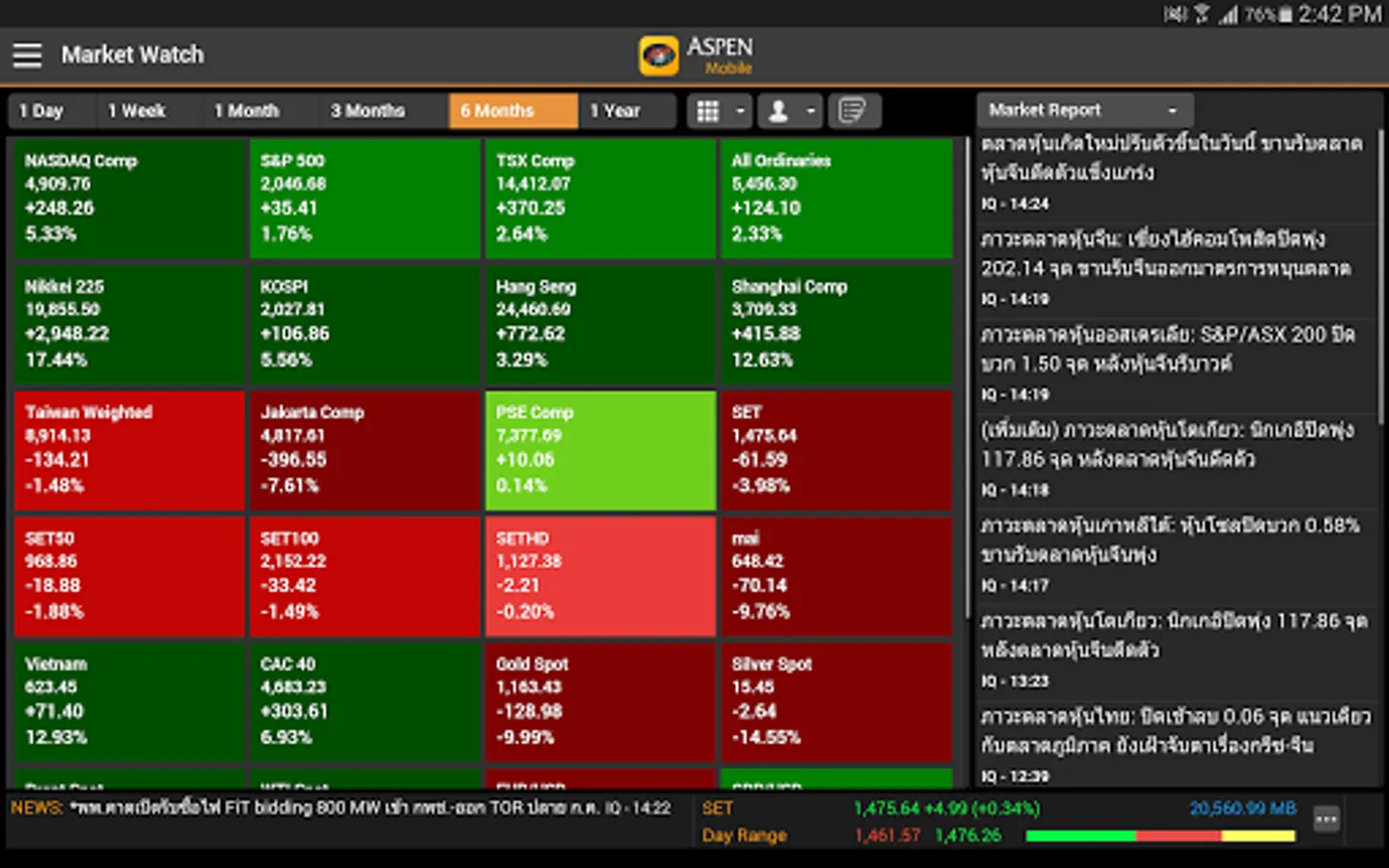Open the Gold Spot tile
This screenshot has width=1389, height=868.
click(601, 702)
